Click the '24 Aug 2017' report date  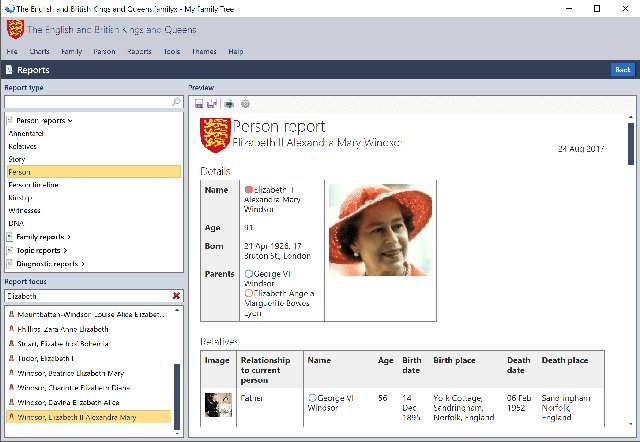tap(581, 149)
